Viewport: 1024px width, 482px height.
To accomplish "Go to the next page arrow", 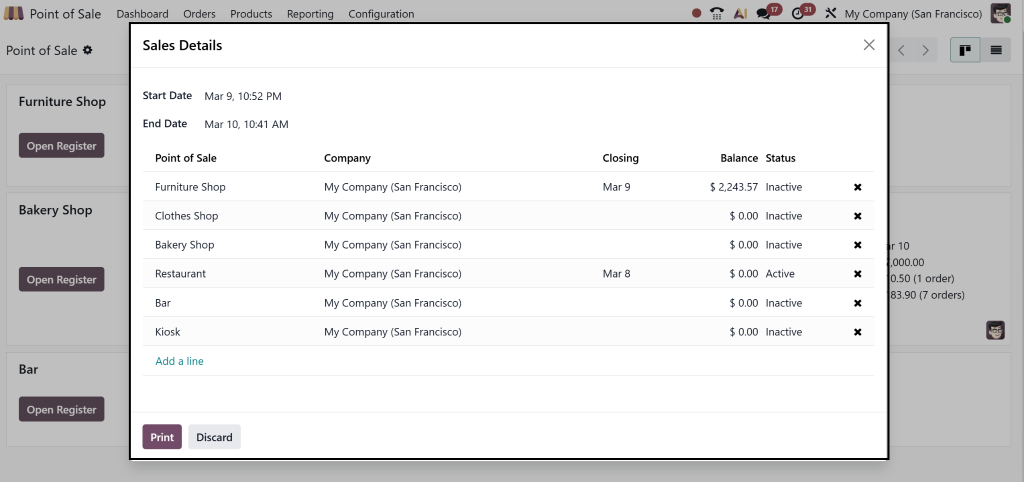I will [x=925, y=50].
